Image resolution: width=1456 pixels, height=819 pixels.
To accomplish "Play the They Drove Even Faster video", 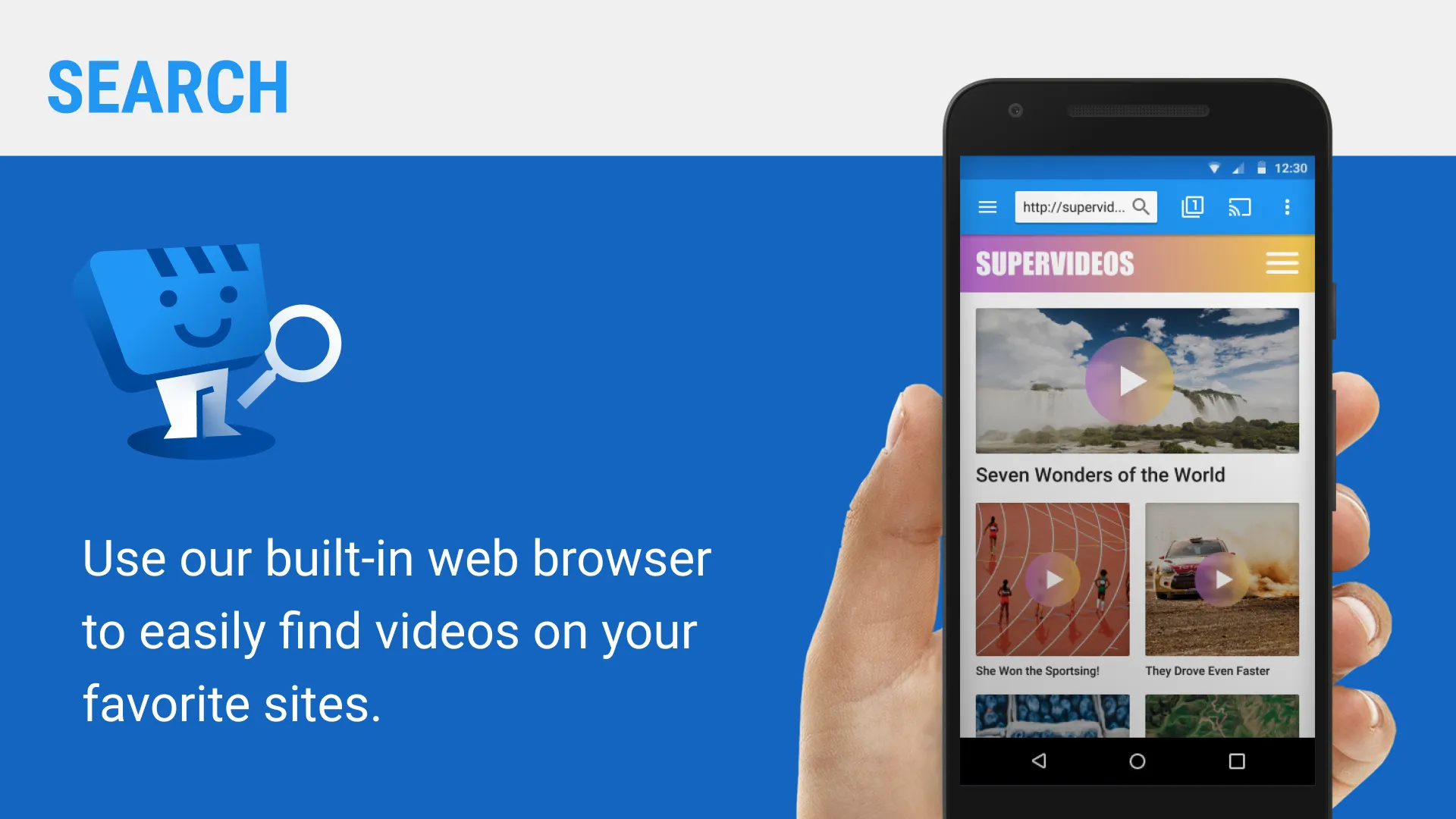I will pyautogui.click(x=1222, y=579).
